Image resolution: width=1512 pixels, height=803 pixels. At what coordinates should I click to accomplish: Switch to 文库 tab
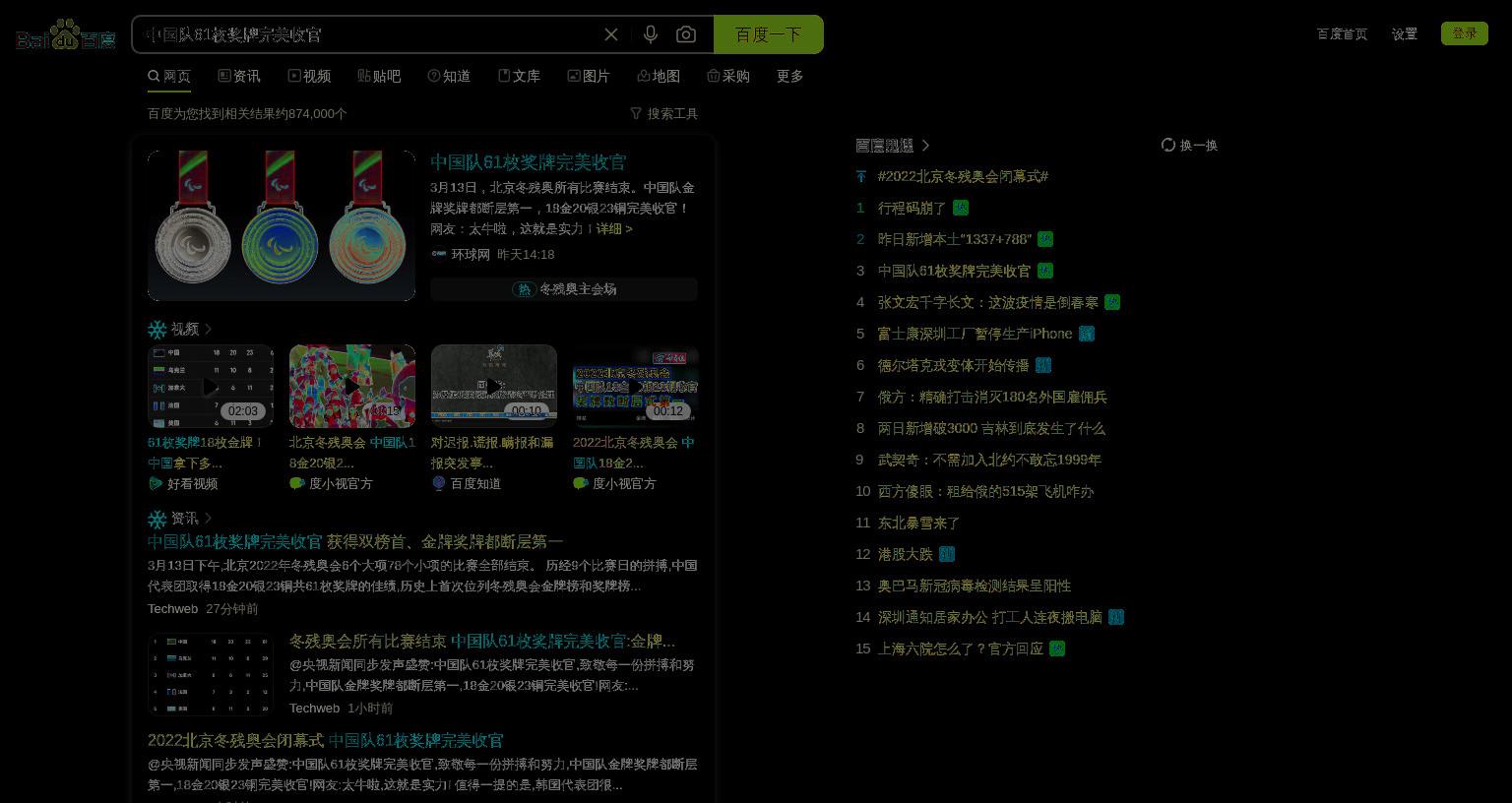pyautogui.click(x=519, y=76)
